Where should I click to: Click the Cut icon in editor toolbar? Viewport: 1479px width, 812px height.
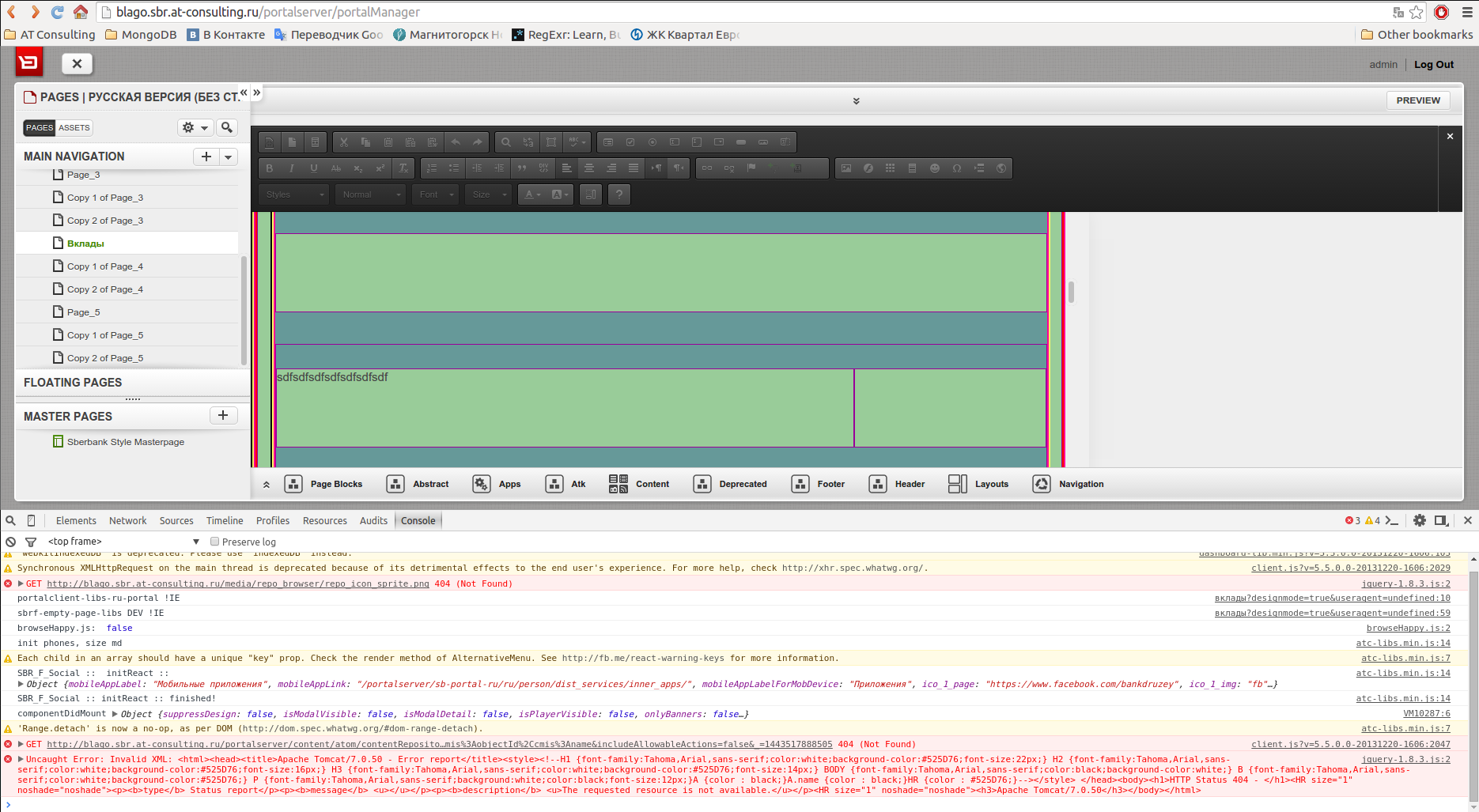point(343,142)
